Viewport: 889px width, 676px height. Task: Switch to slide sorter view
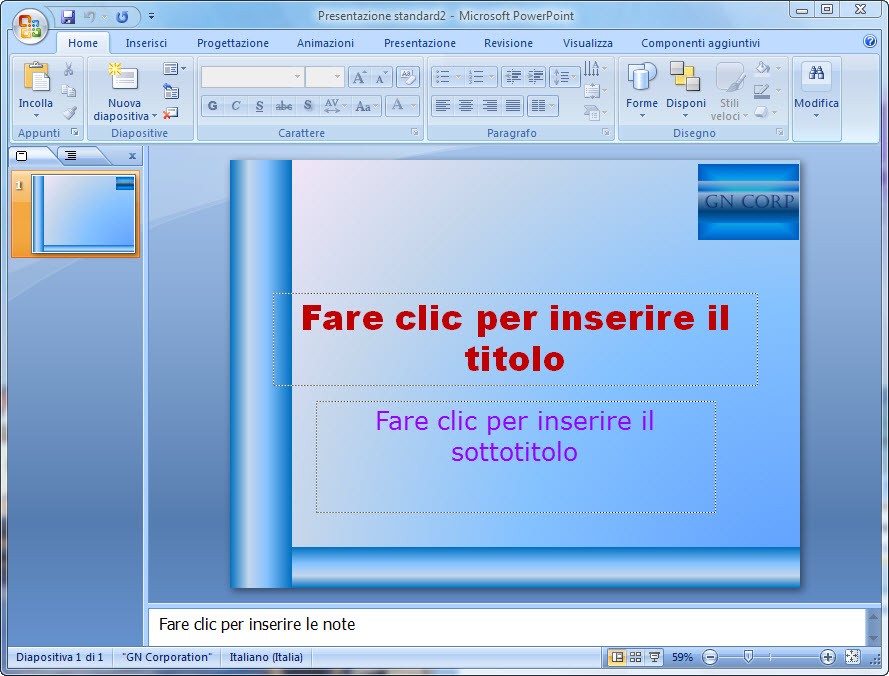point(635,657)
